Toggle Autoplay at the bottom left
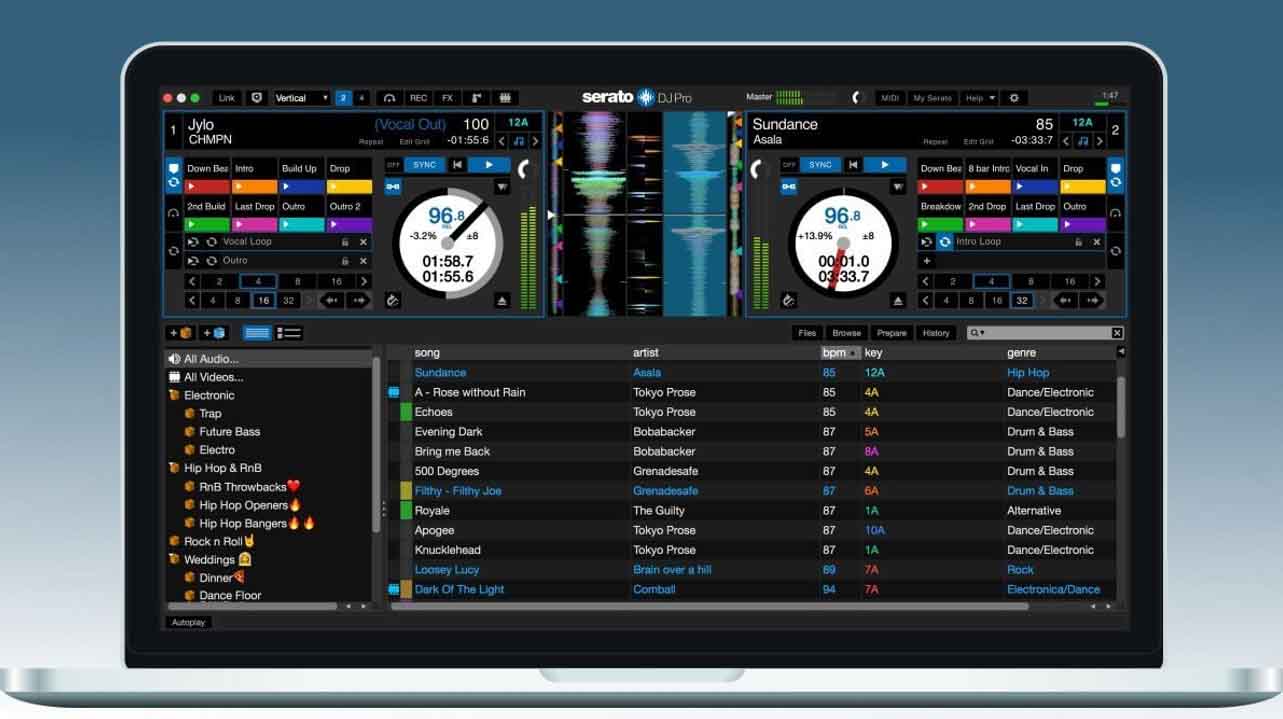Screen dimensions: 1283x719 188,622
